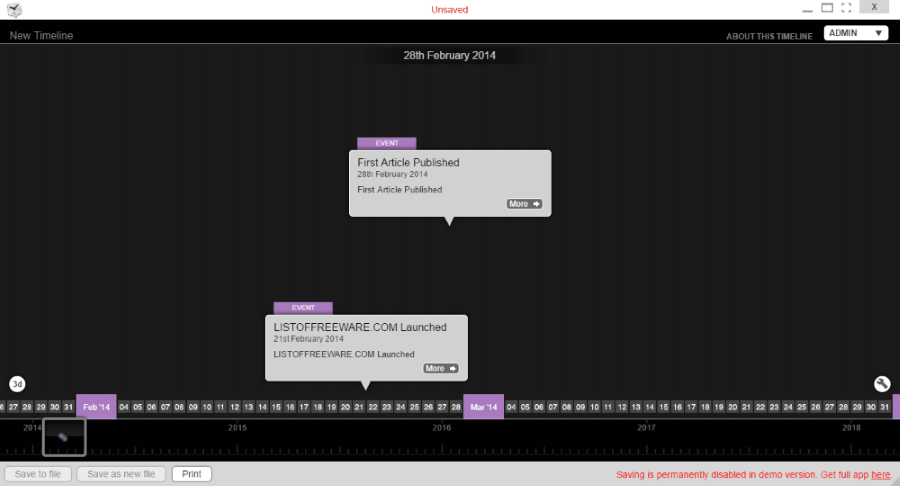Image resolution: width=900 pixels, height=486 pixels.
Task: Click the 3d zoom level circle
Action: tap(17, 384)
